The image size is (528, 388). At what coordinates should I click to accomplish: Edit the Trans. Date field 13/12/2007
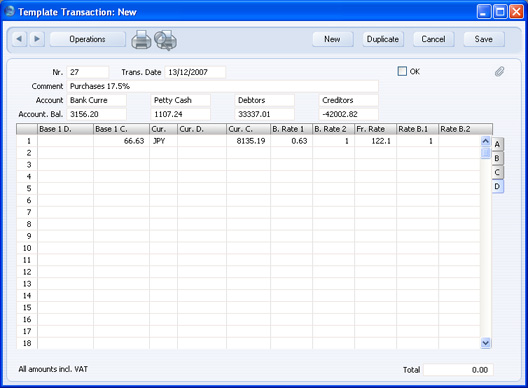(195, 72)
